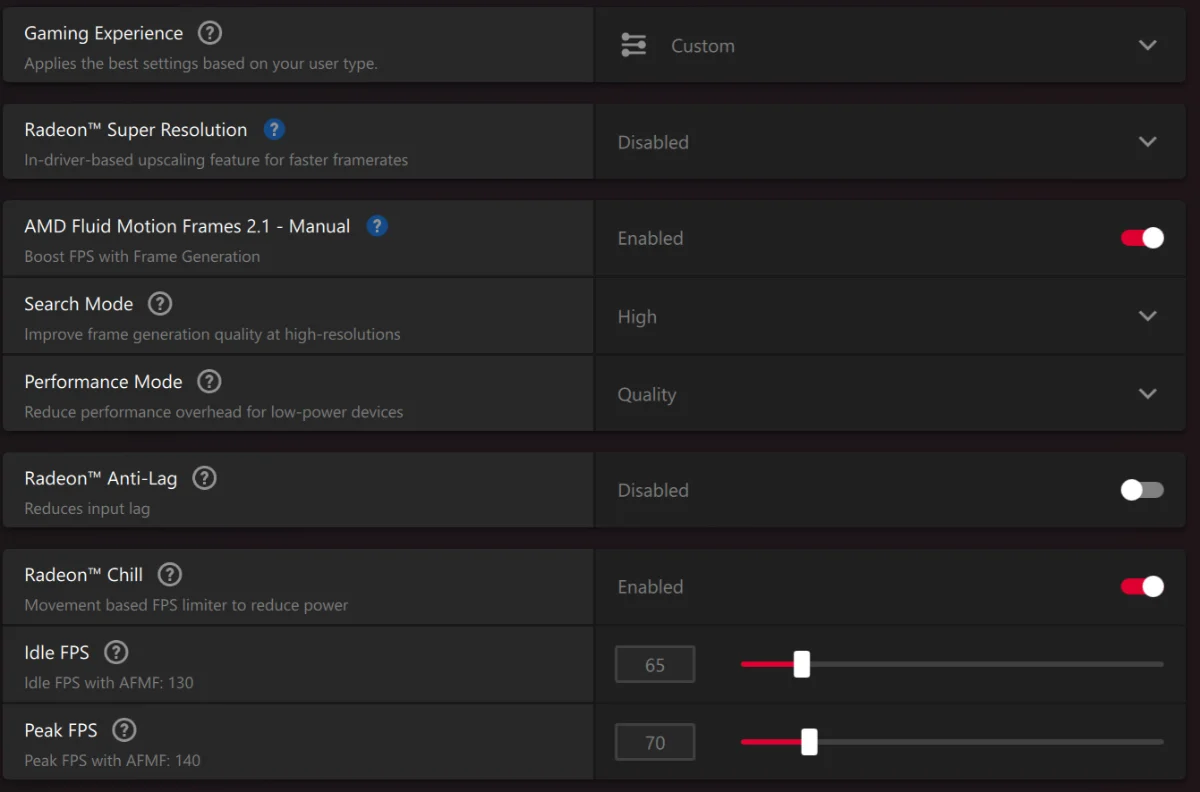Screen dimensions: 1200x792
Task: Disable AMD Fluid Motion Frames toggle
Action: [1142, 238]
